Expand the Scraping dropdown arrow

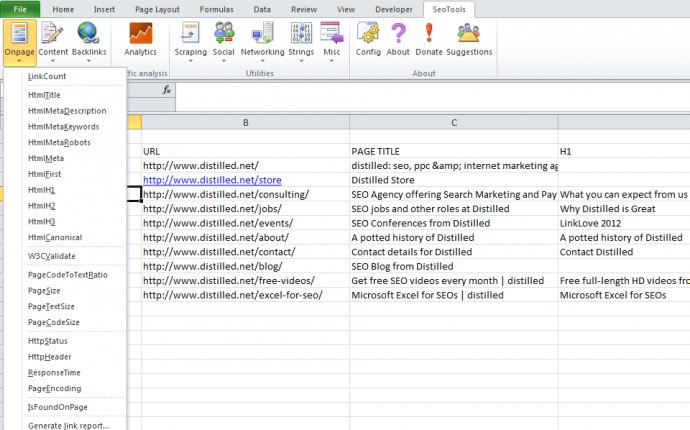pos(191,61)
